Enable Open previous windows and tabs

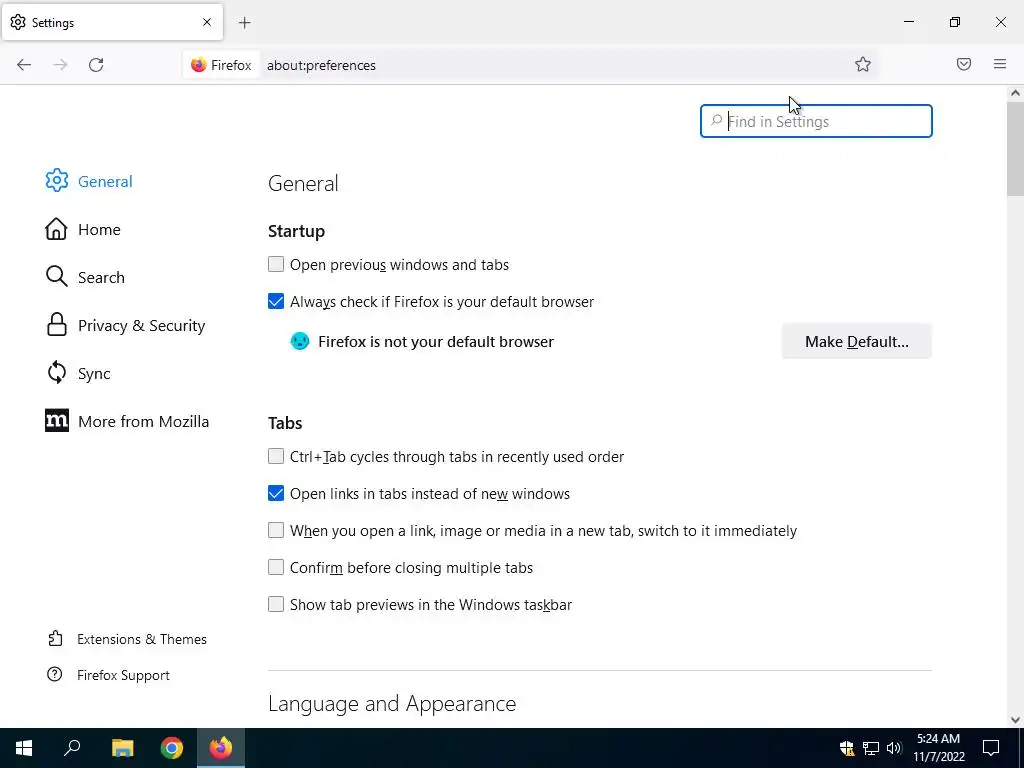click(276, 264)
